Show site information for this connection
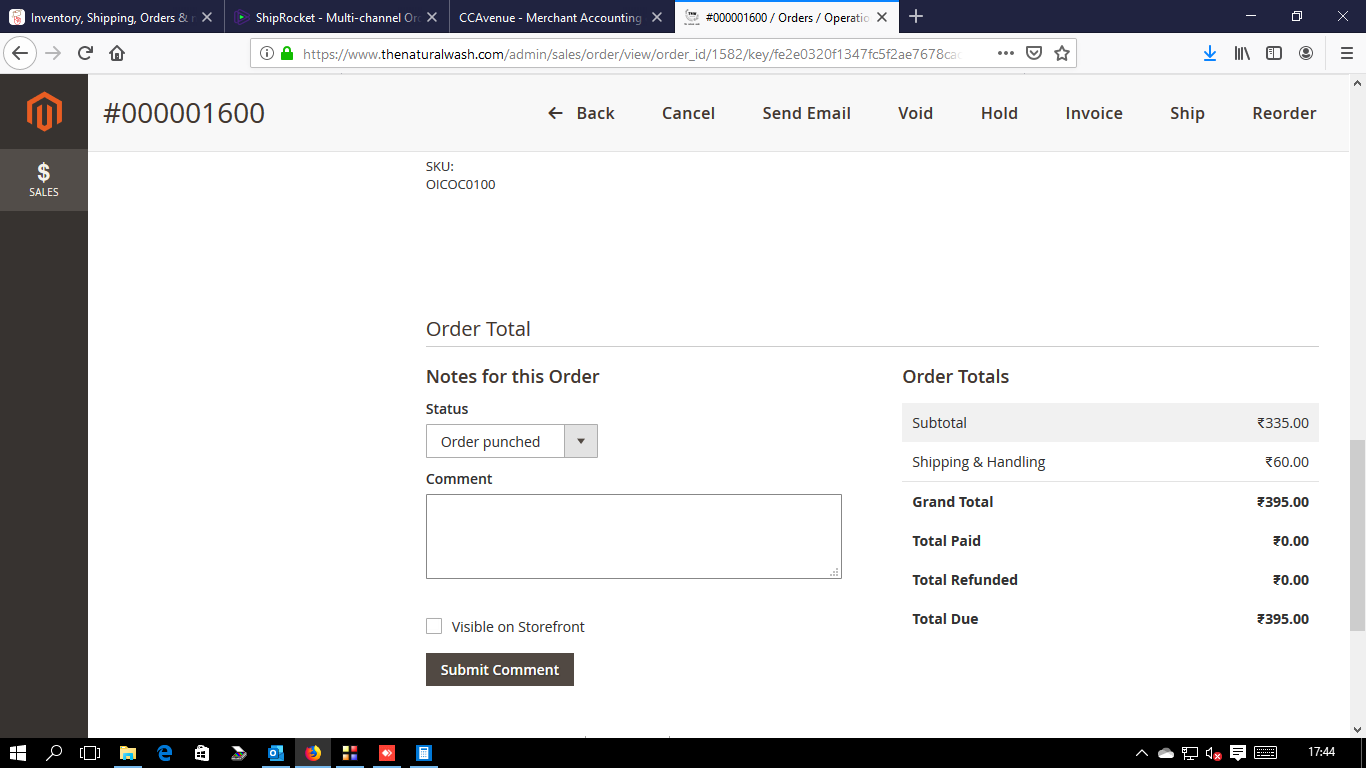Viewport: 1366px width, 768px height. coord(267,54)
